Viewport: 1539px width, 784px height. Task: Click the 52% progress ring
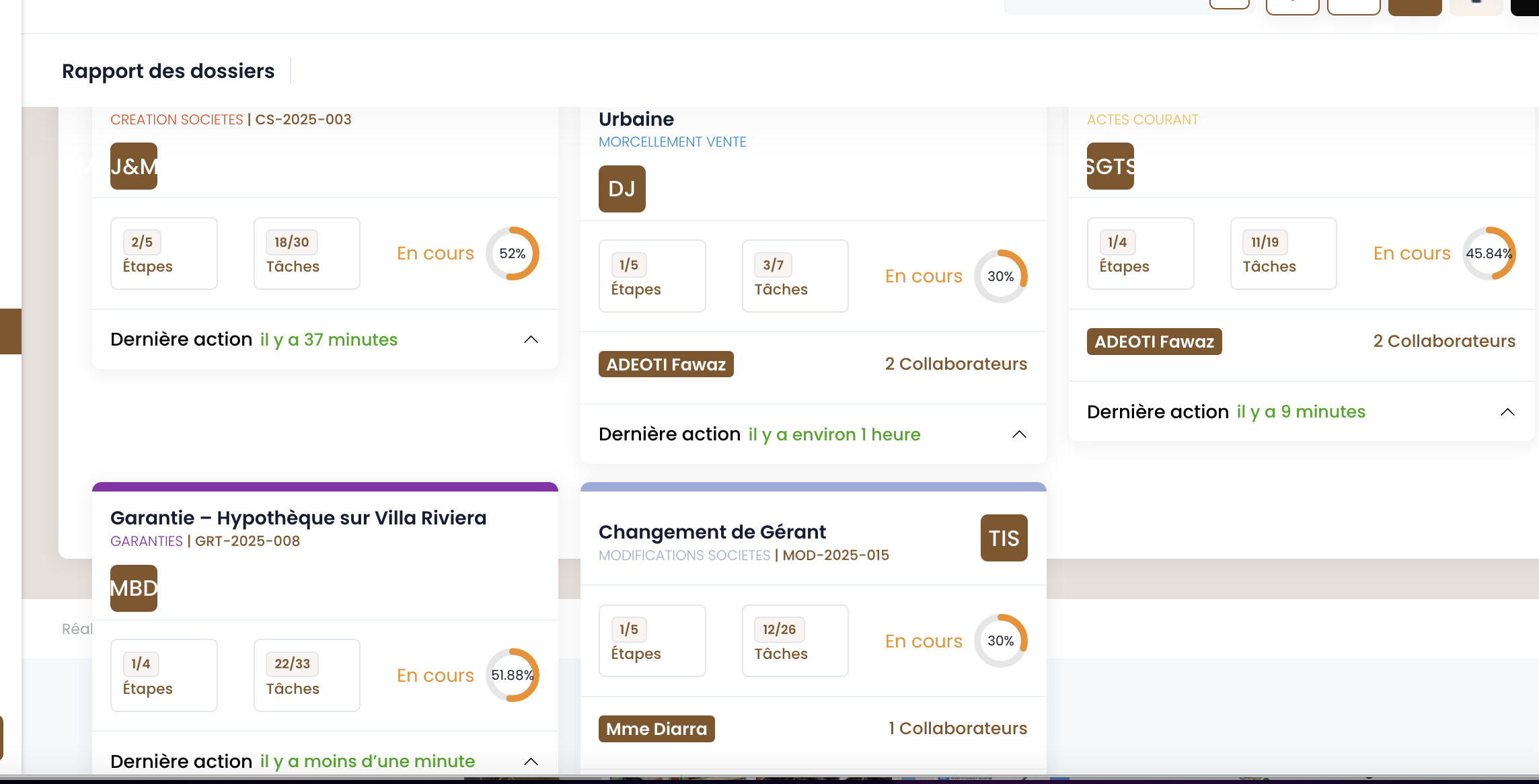point(513,253)
